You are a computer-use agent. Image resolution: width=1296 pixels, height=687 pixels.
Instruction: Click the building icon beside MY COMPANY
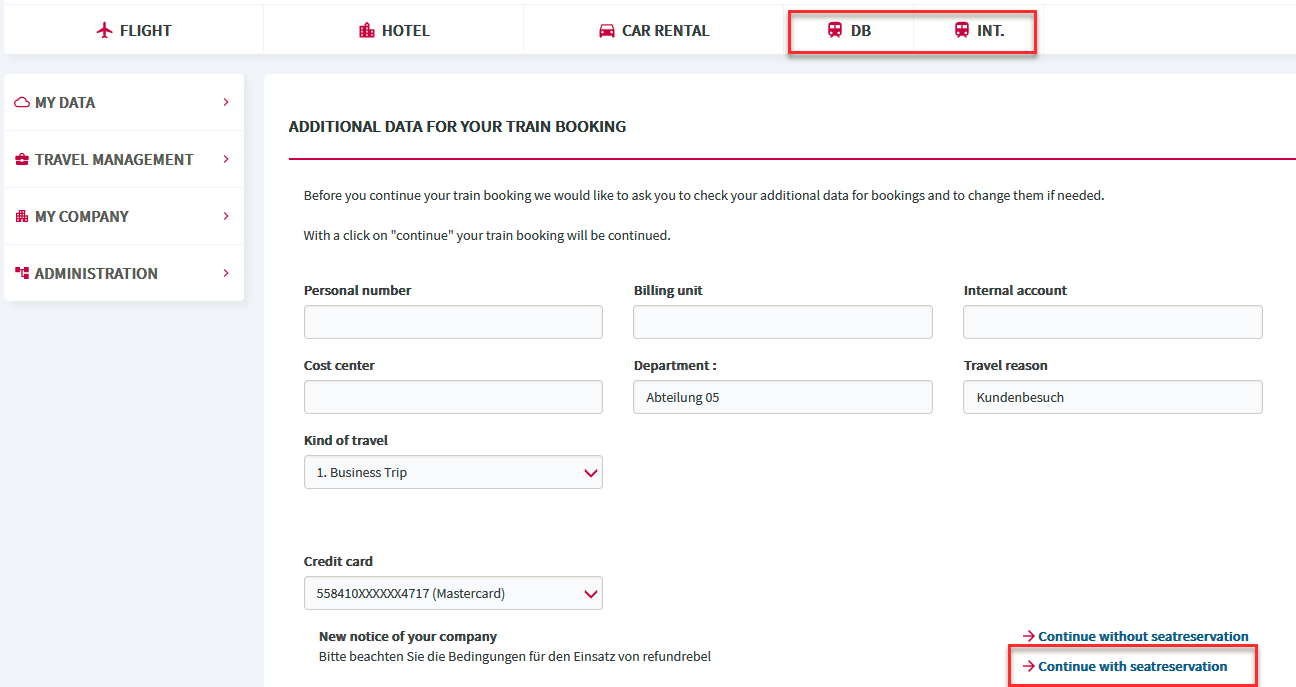[x=22, y=216]
